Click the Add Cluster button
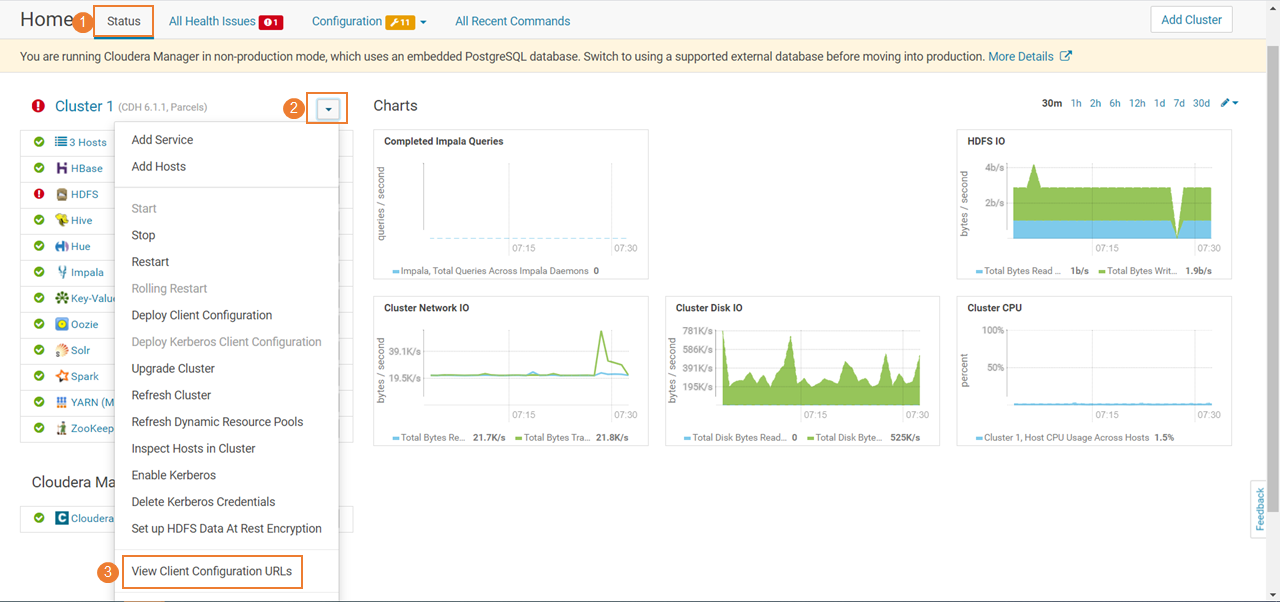 pyautogui.click(x=1191, y=20)
